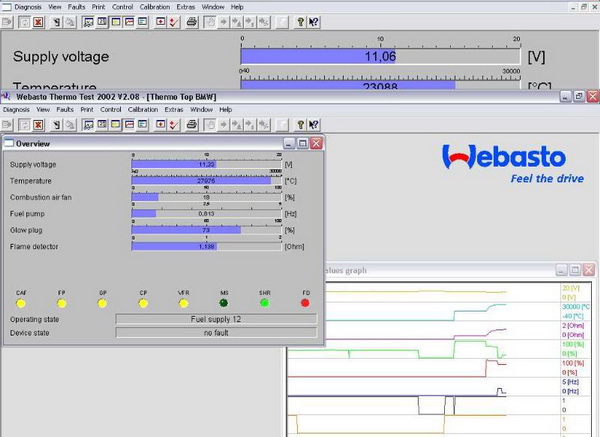Screen dimensions: 600x437
Task: Click the red X stop icon in the back window's top toolbar
Action: point(38,22)
